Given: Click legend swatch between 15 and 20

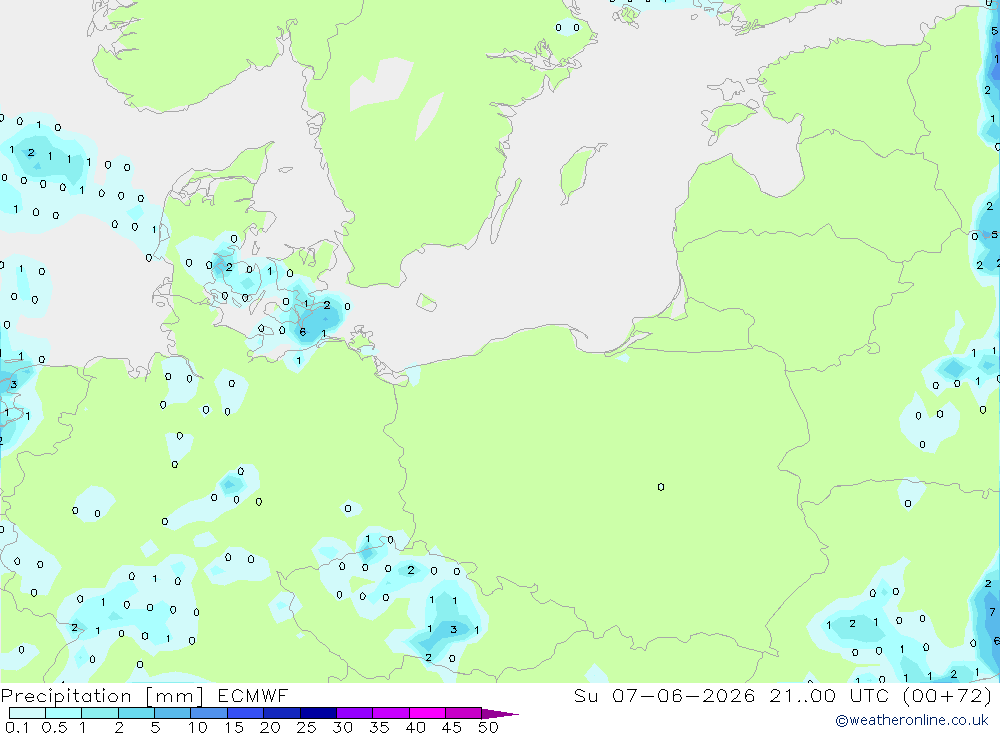Looking at the screenshot, I should pos(246,713).
